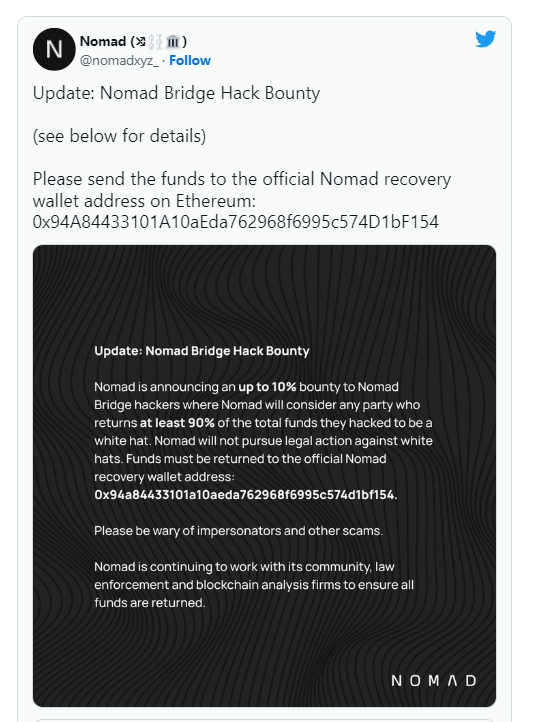This screenshot has width=534, height=722.
Task: Open the embedded bounty announcement image
Action: 264,476
